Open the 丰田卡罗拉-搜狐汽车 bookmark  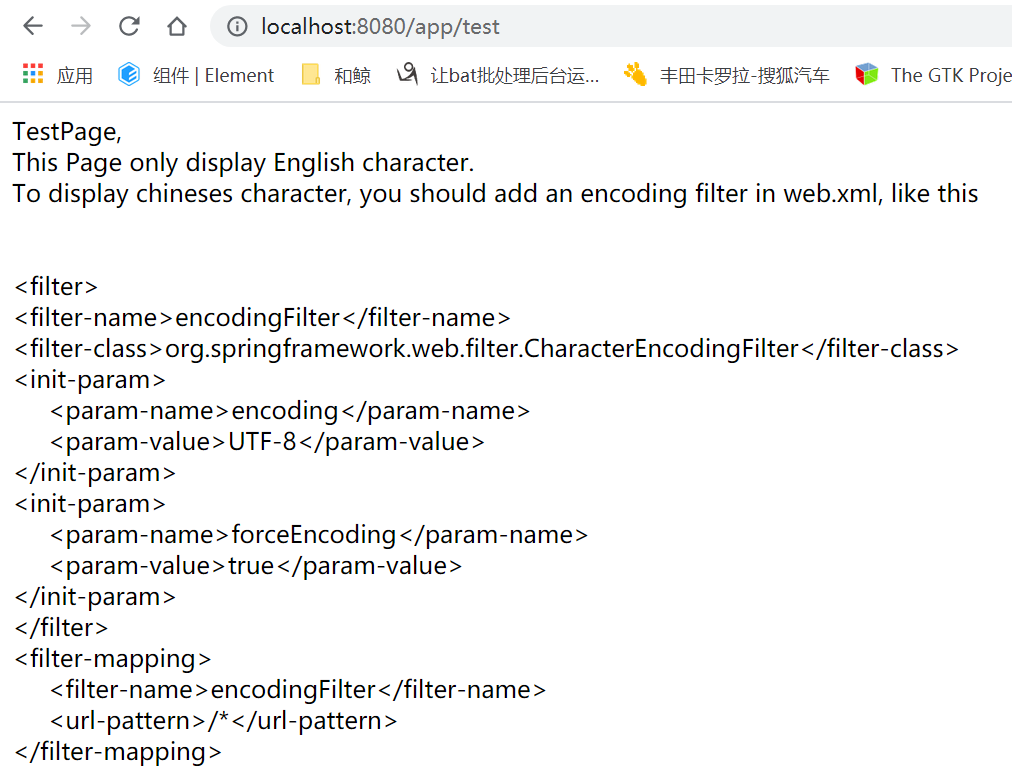tap(726, 75)
